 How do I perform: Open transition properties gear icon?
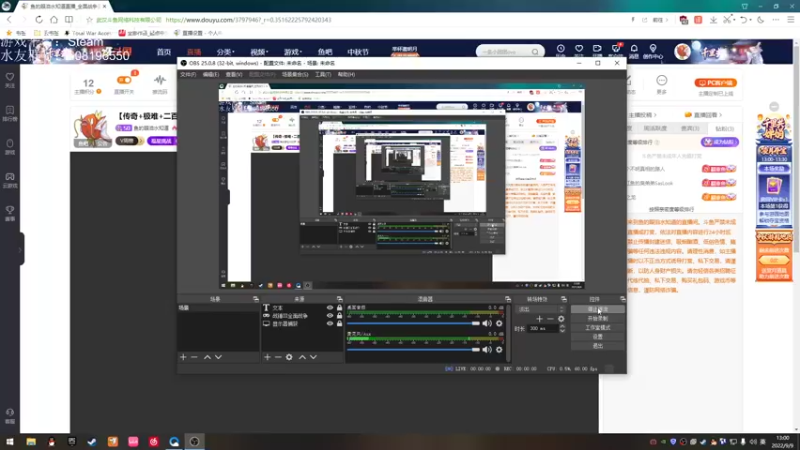pos(561,319)
